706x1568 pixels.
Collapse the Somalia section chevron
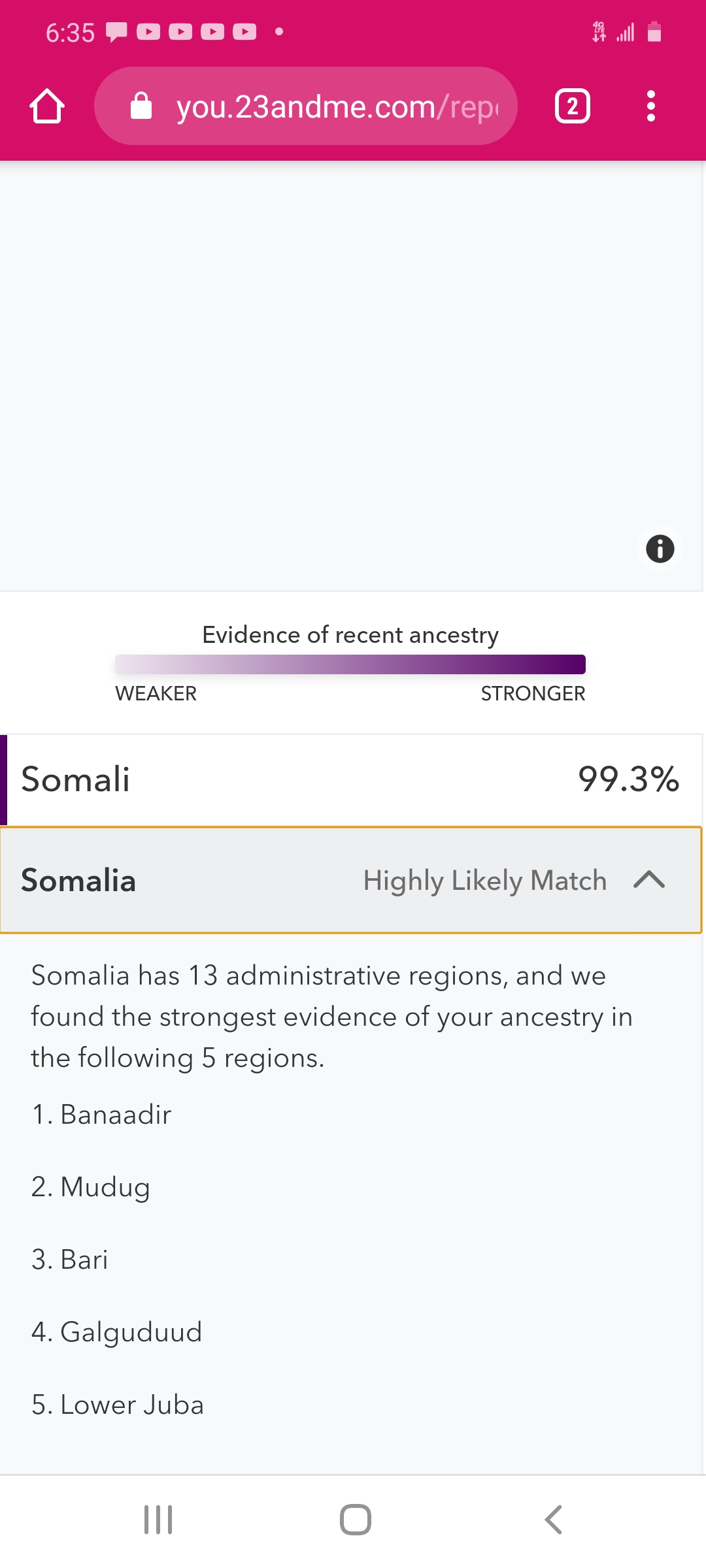click(x=649, y=880)
